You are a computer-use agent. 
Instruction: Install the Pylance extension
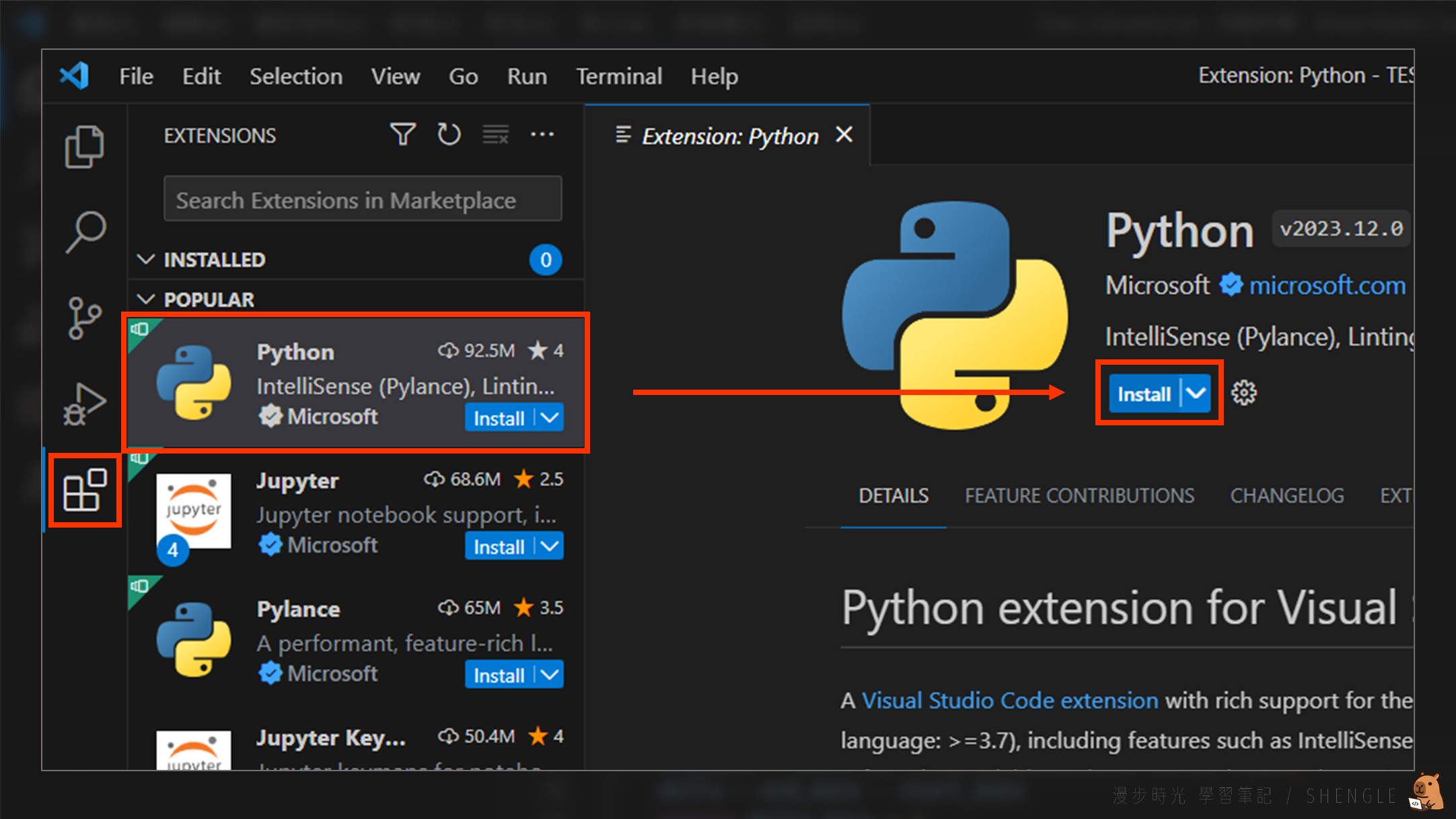499,675
